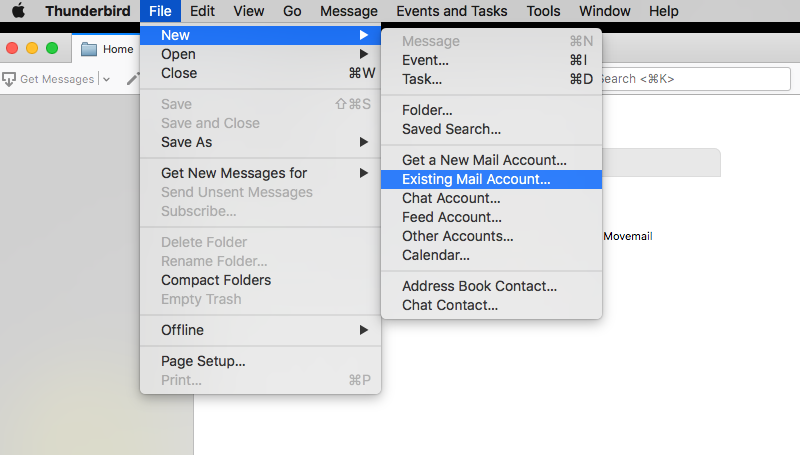The height and width of the screenshot is (455, 800).
Task: Open the Thunderbird application menu
Action: tap(88, 11)
